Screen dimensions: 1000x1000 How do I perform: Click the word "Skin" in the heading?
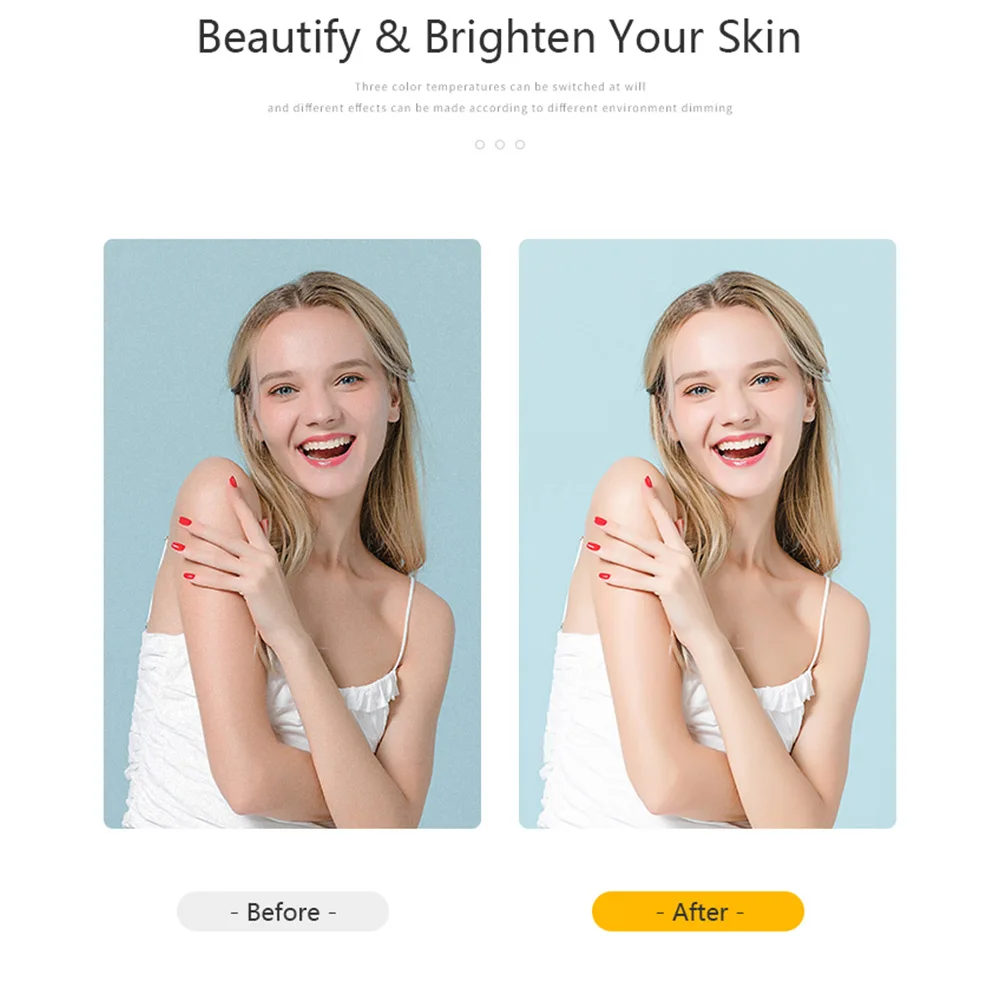tap(759, 37)
